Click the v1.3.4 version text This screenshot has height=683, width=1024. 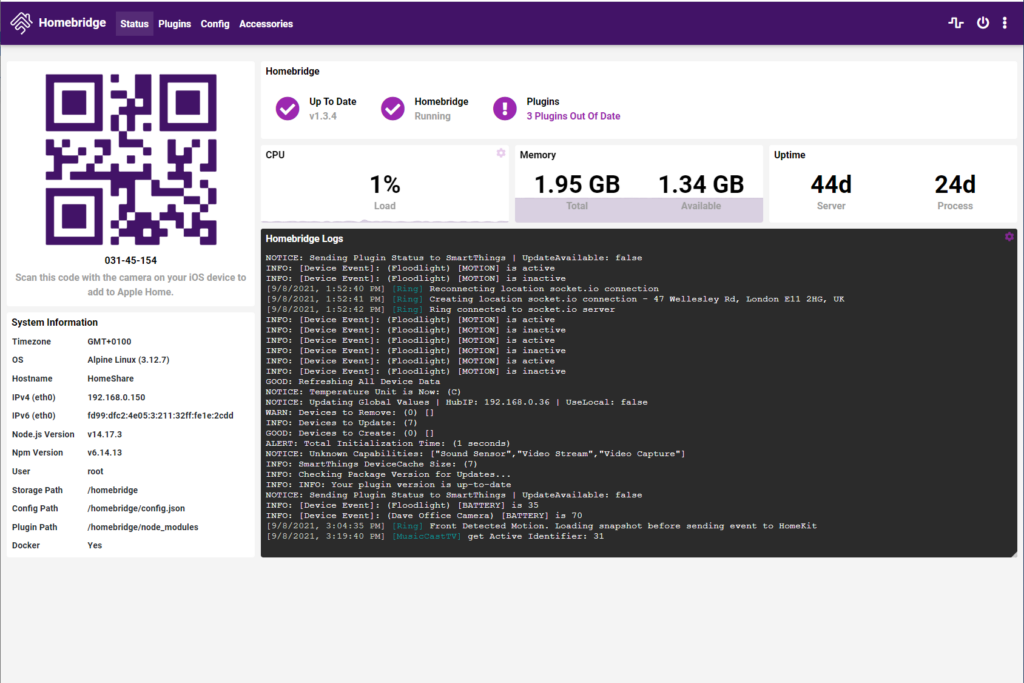coord(323,116)
